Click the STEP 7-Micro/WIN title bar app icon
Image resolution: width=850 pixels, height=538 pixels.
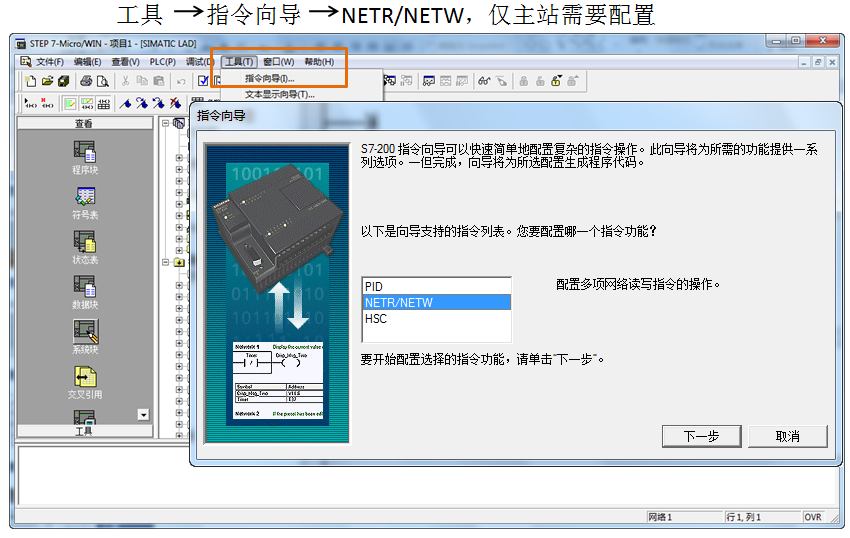[21, 43]
